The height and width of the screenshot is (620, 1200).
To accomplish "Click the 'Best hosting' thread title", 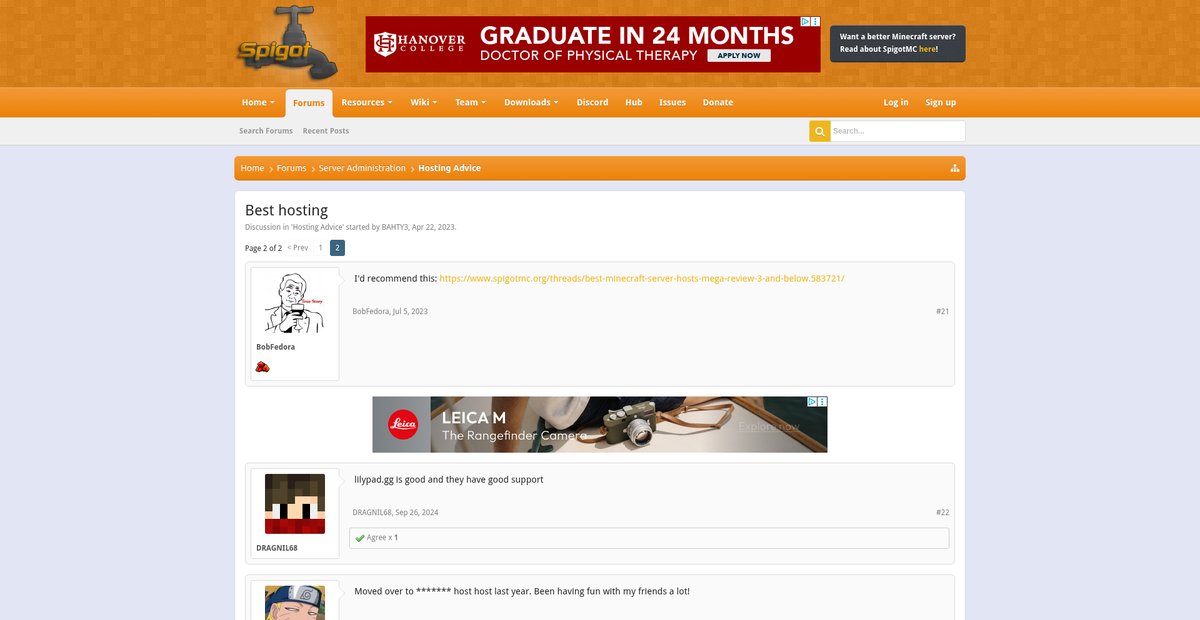I will coord(286,210).
